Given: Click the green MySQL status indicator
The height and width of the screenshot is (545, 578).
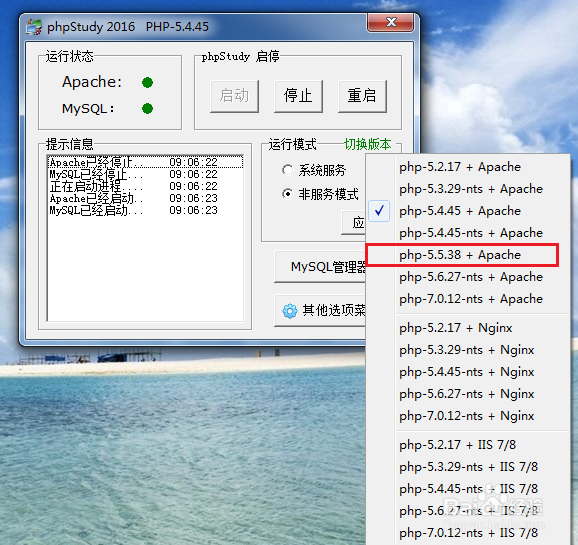Looking at the screenshot, I should [147, 109].
